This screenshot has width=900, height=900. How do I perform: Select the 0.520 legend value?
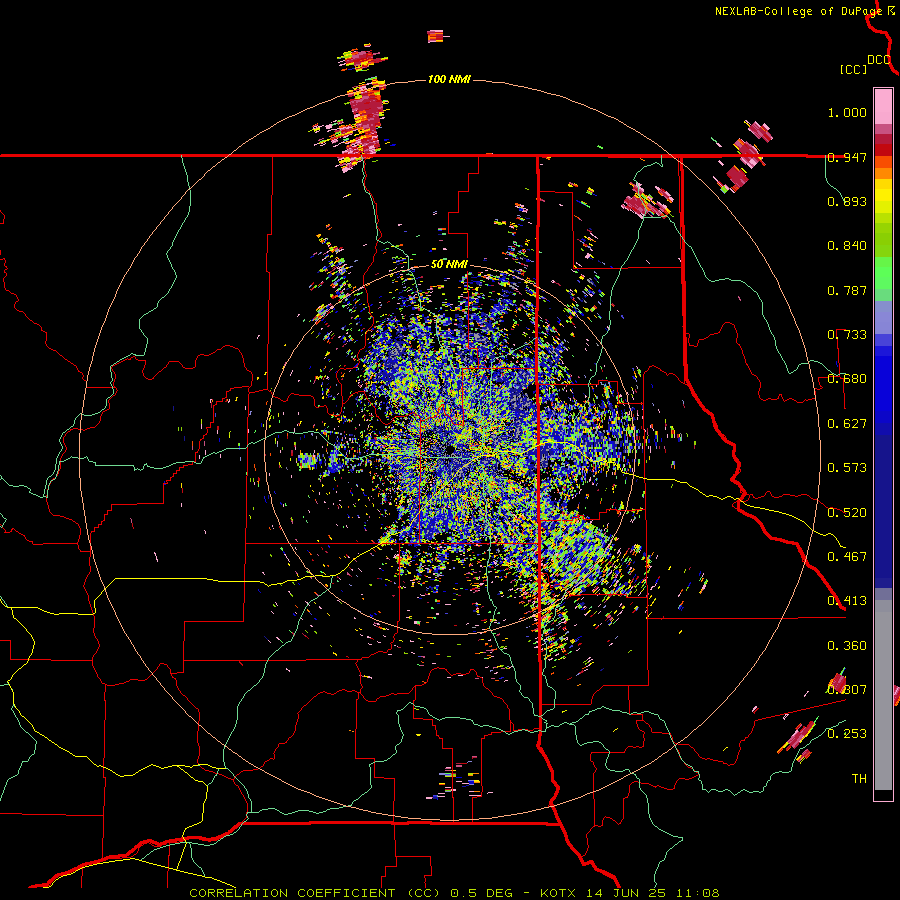847,512
